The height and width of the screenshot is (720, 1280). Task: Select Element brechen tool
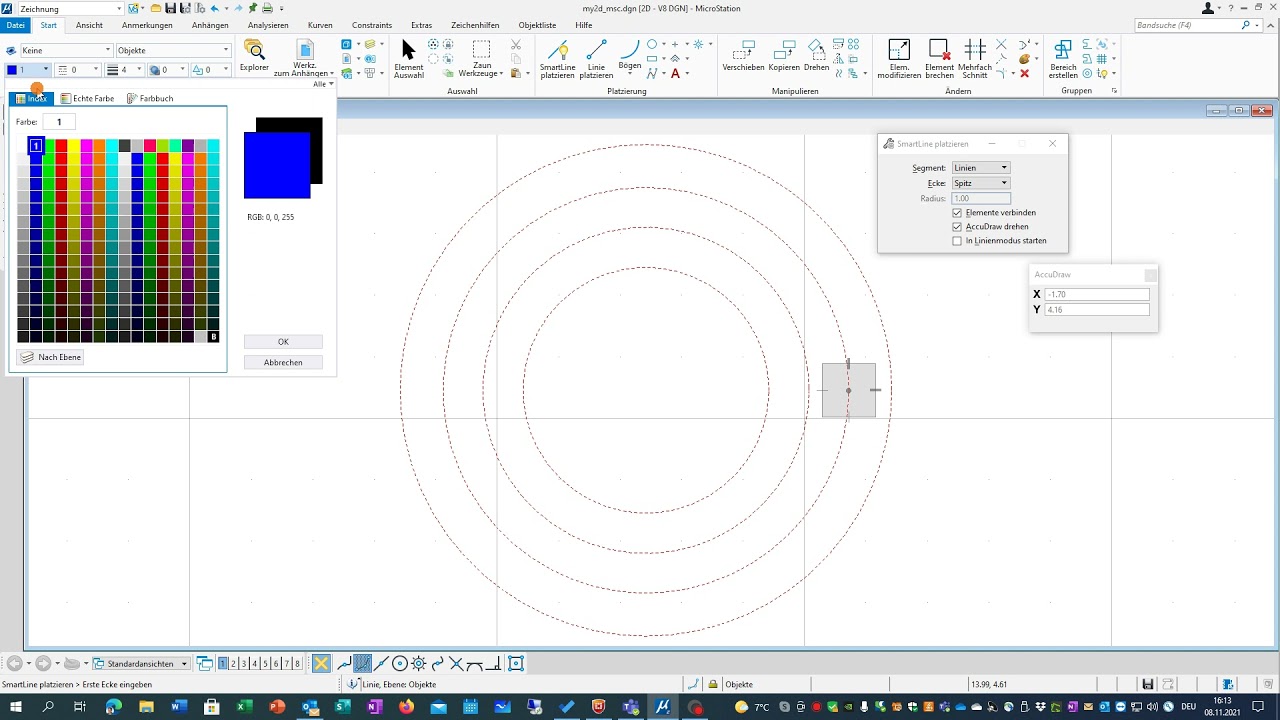939,58
